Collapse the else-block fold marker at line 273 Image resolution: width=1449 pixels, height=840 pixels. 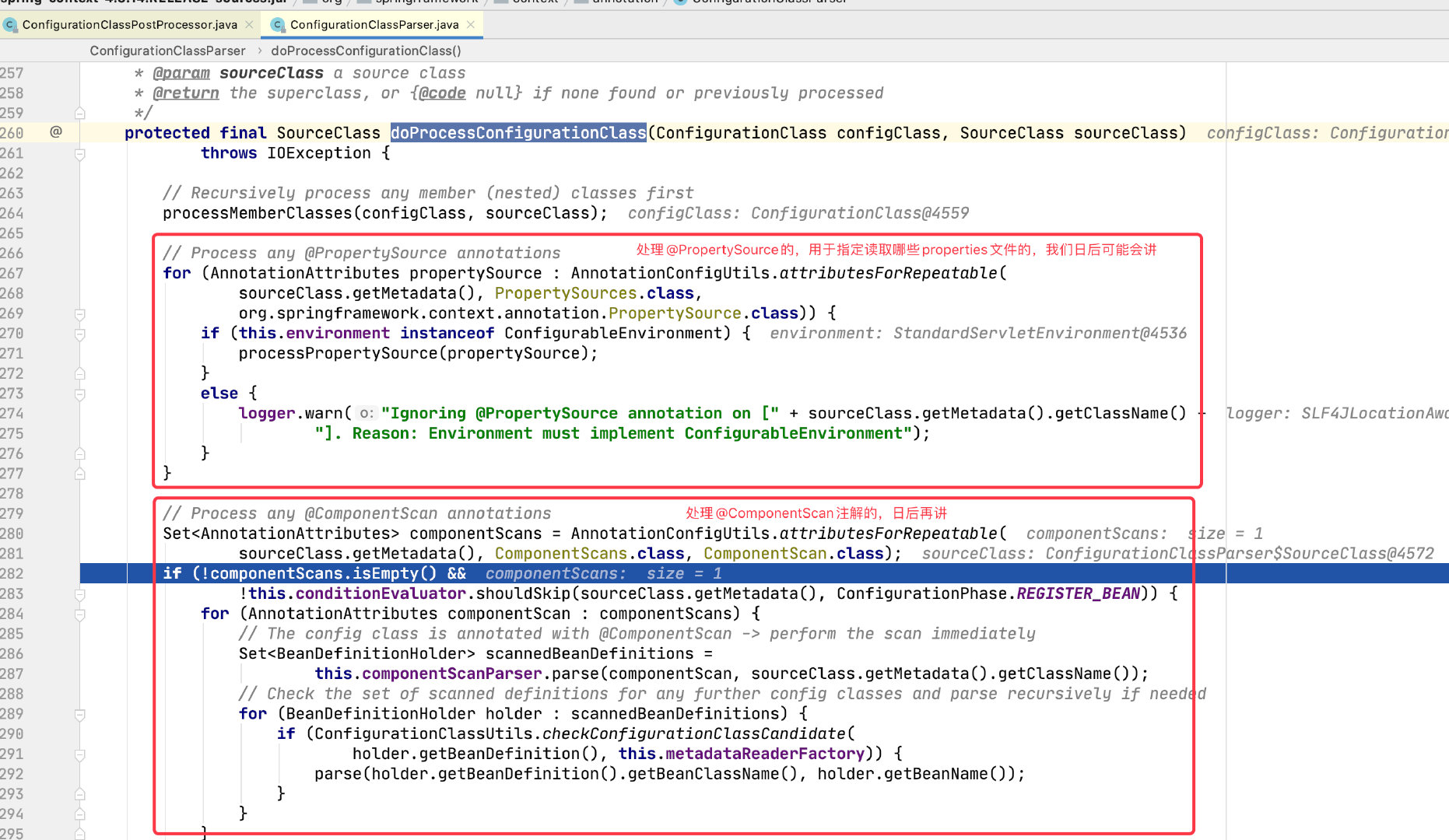(x=79, y=394)
